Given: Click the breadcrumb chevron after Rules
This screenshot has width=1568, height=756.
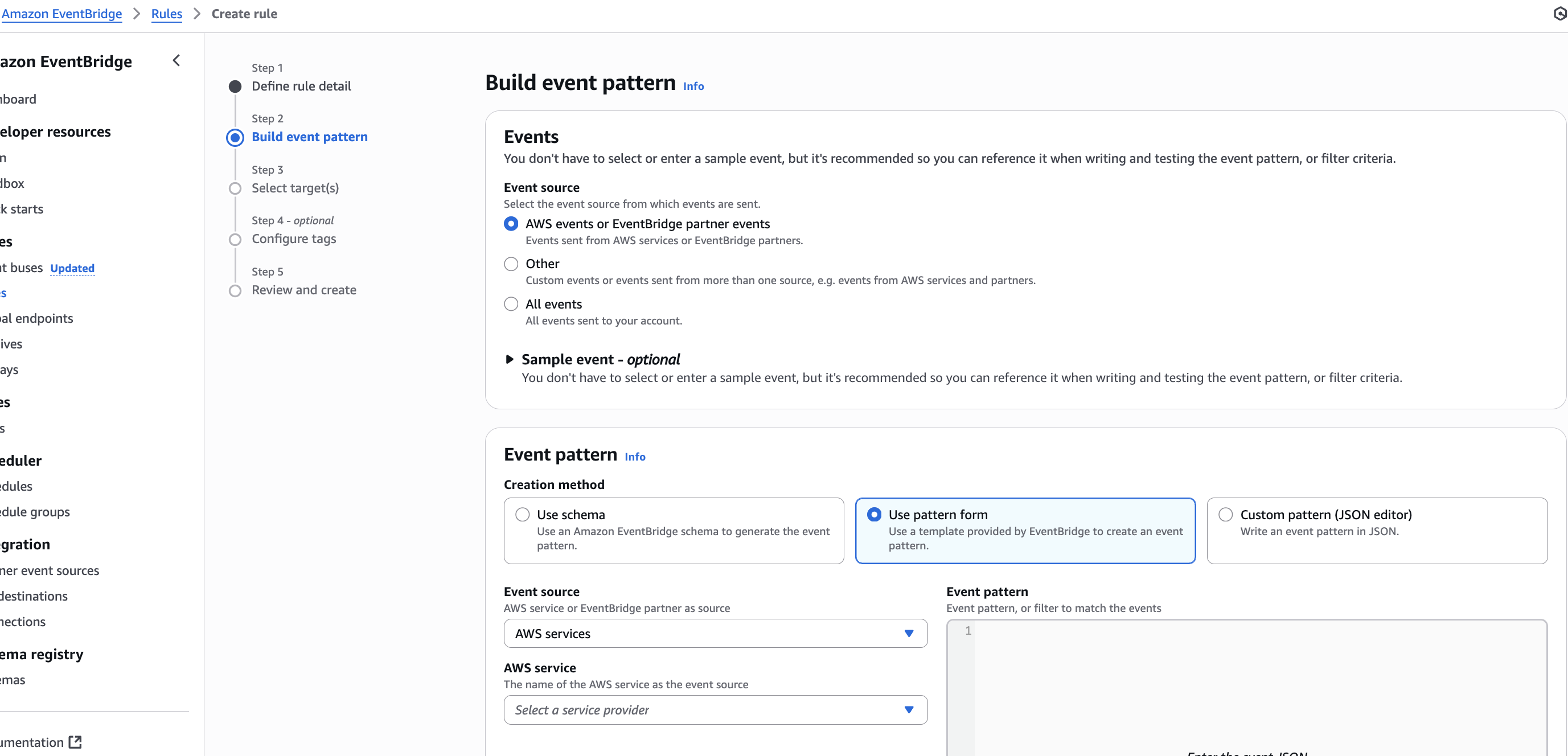Looking at the screenshot, I should click(x=196, y=14).
